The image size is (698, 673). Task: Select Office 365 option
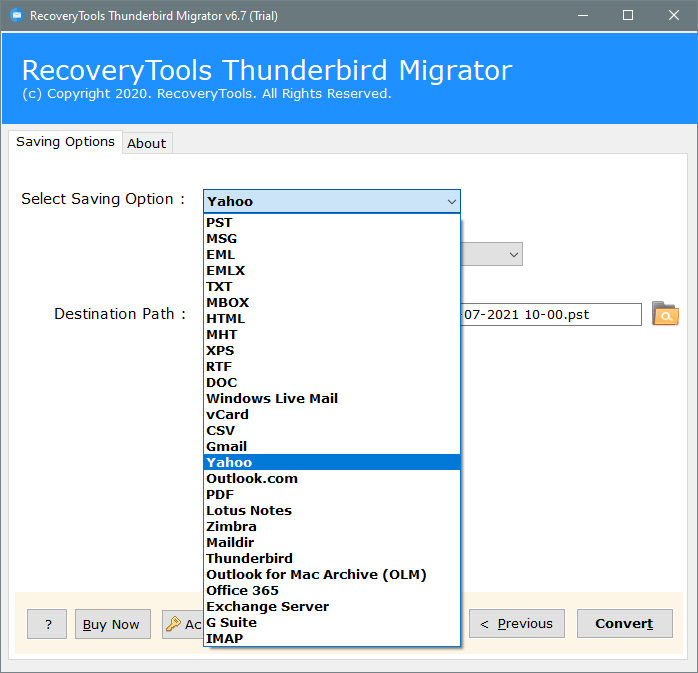332,591
